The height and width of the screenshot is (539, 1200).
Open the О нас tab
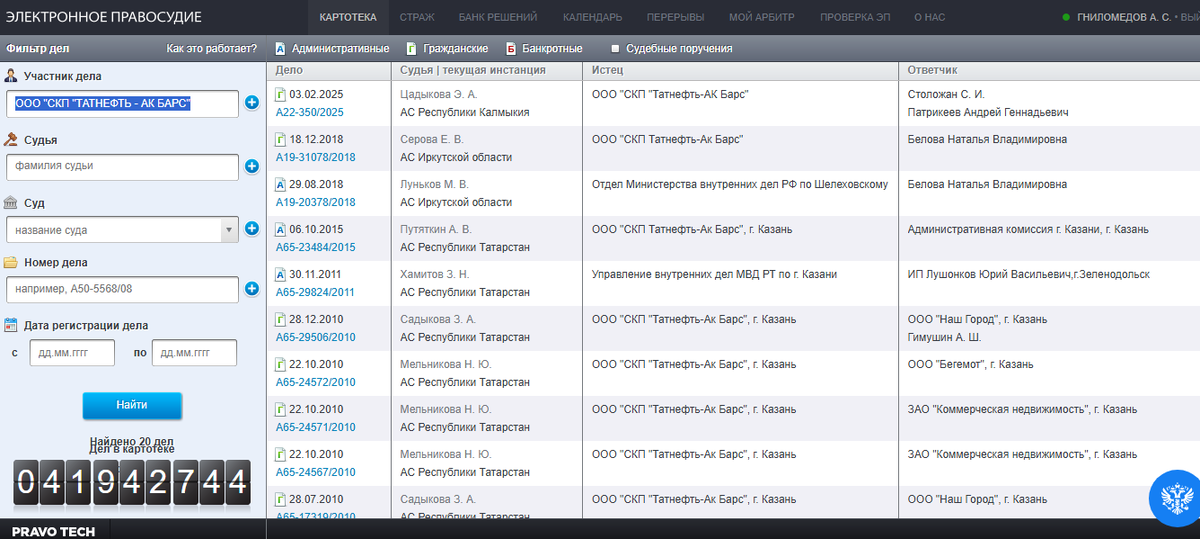pos(930,17)
